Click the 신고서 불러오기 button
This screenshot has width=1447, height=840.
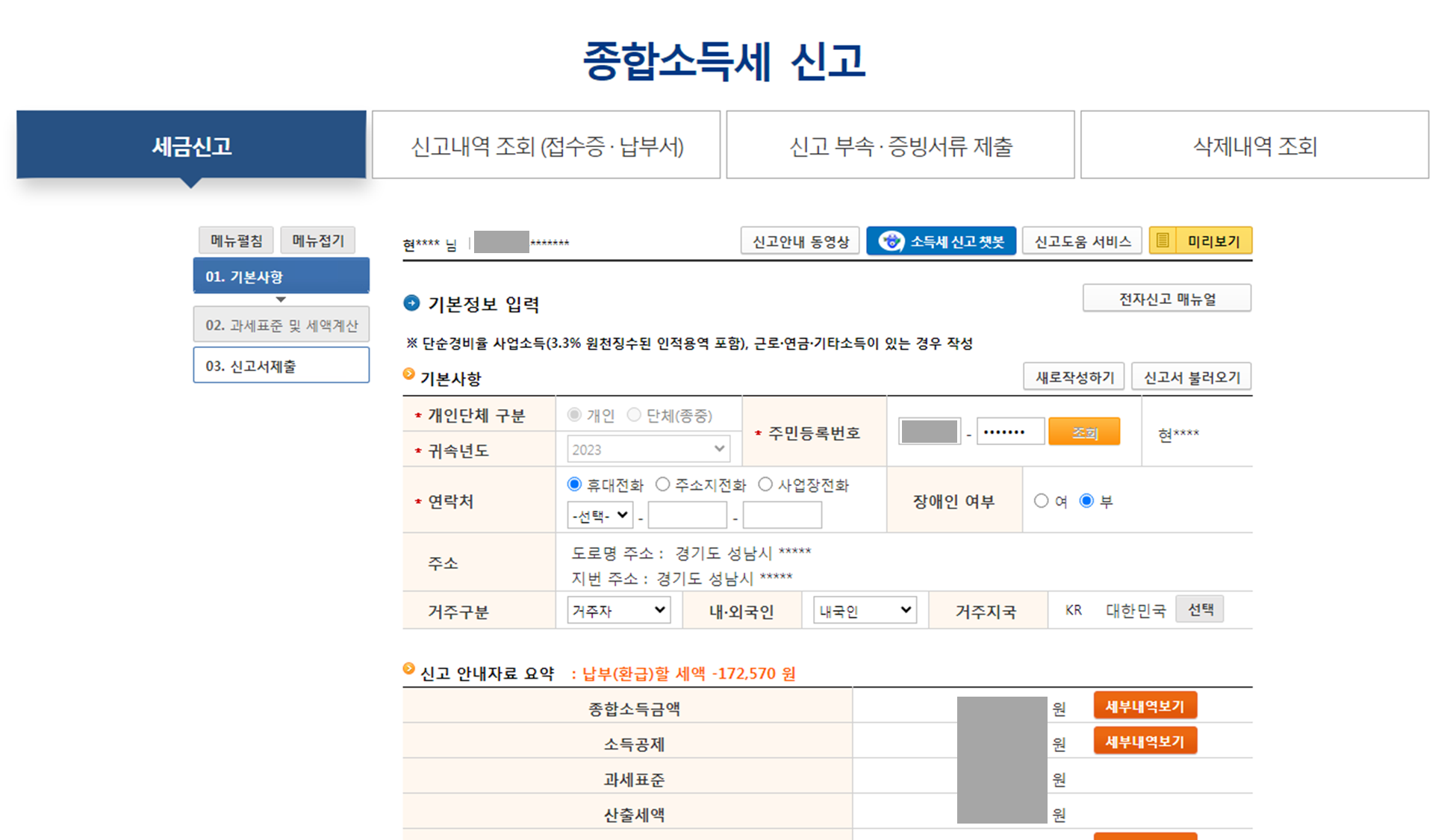click(x=1191, y=377)
